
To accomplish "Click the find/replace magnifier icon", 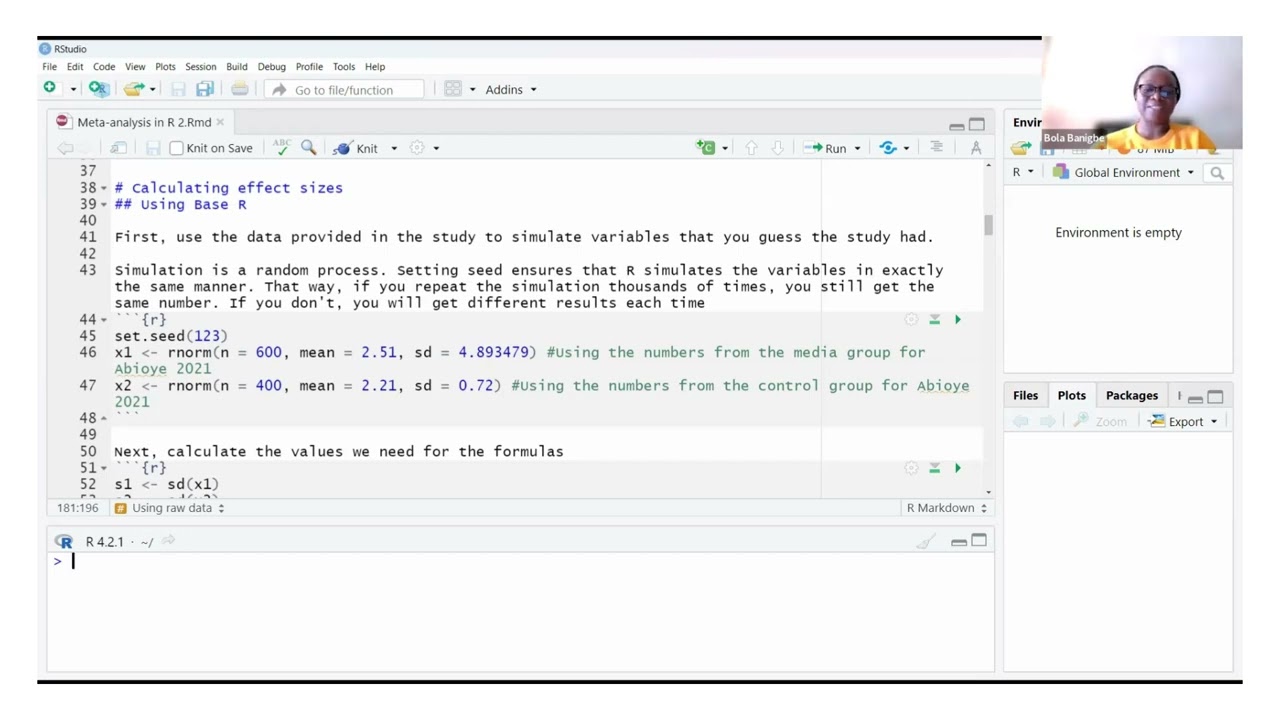I will click(x=309, y=147).
